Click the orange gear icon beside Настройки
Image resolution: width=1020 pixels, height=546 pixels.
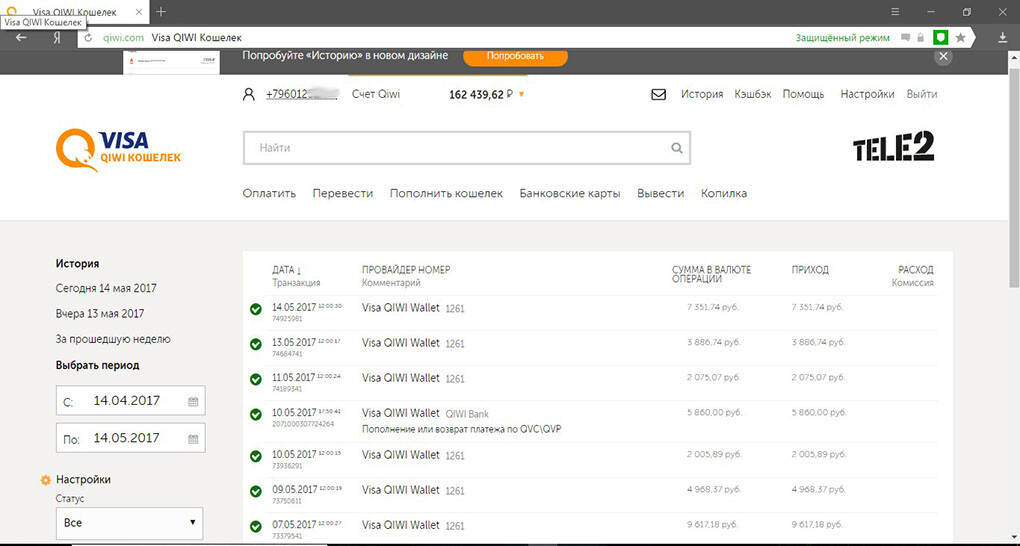click(x=46, y=480)
